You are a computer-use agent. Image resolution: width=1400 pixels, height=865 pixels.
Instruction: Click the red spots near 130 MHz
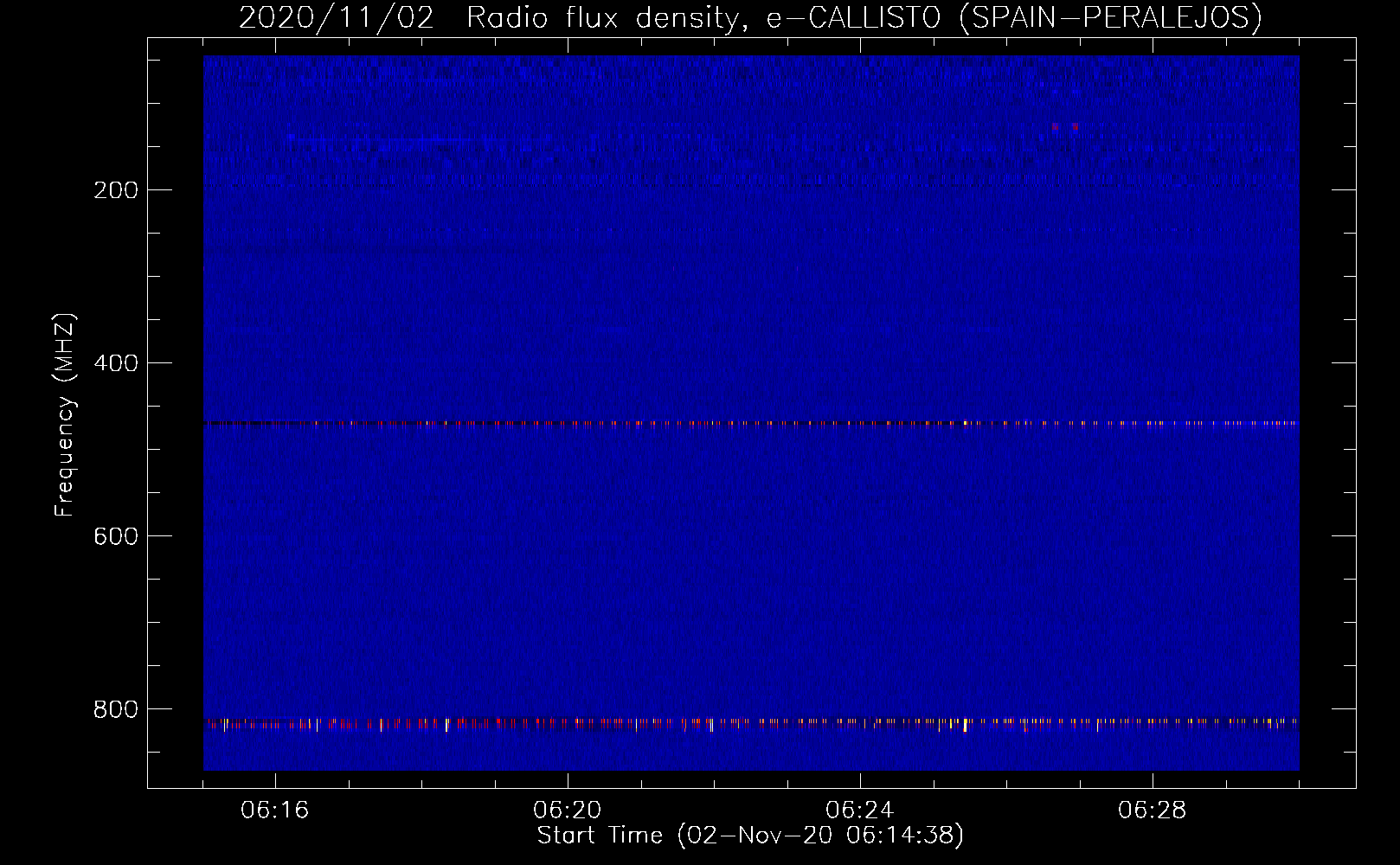point(1065,126)
